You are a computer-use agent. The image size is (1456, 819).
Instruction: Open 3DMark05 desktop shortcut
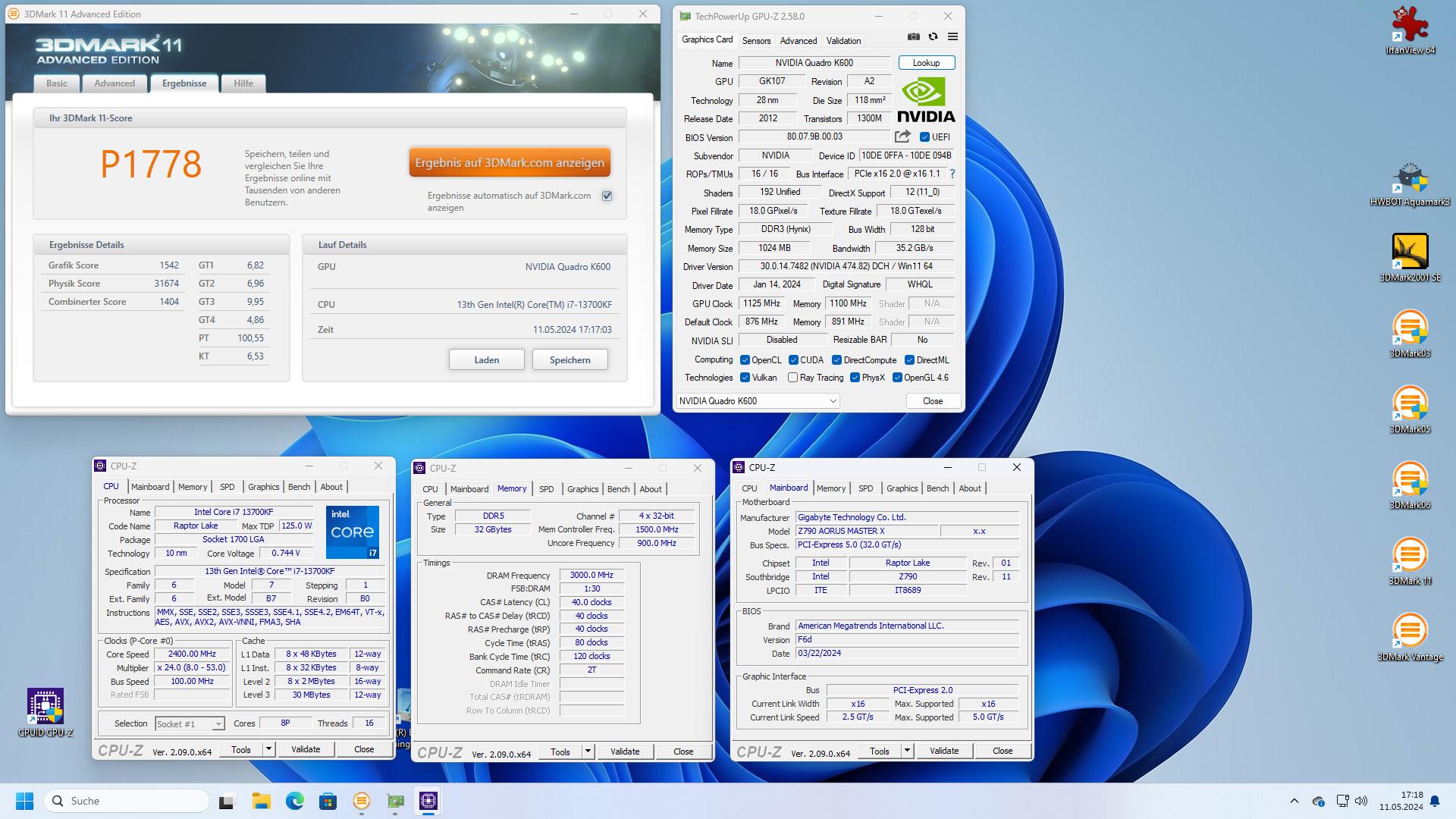pos(1410,409)
